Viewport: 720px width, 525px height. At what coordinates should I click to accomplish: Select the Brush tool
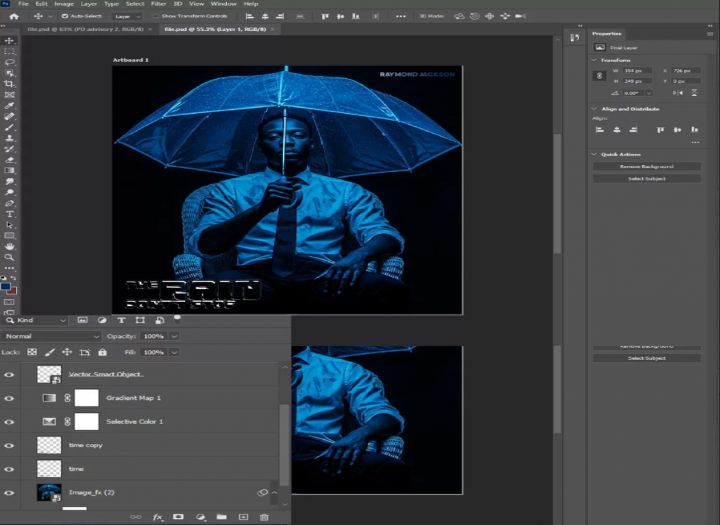pyautogui.click(x=9, y=127)
